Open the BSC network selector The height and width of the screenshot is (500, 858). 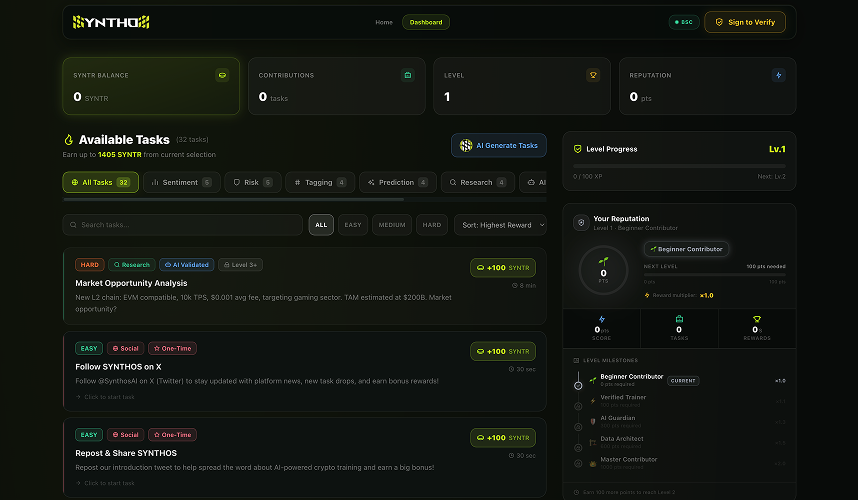click(x=684, y=22)
